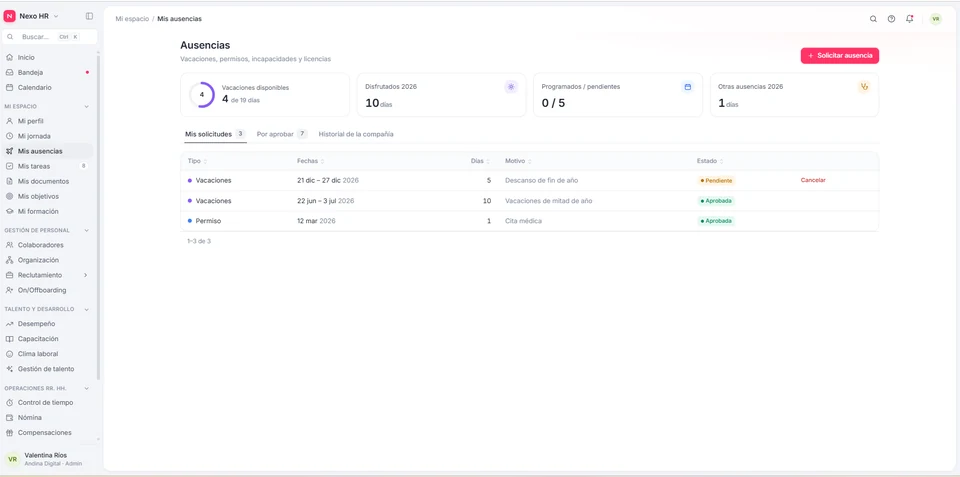
Task: Open the Calendario icon in sidebar
Action: pyautogui.click(x=9, y=88)
